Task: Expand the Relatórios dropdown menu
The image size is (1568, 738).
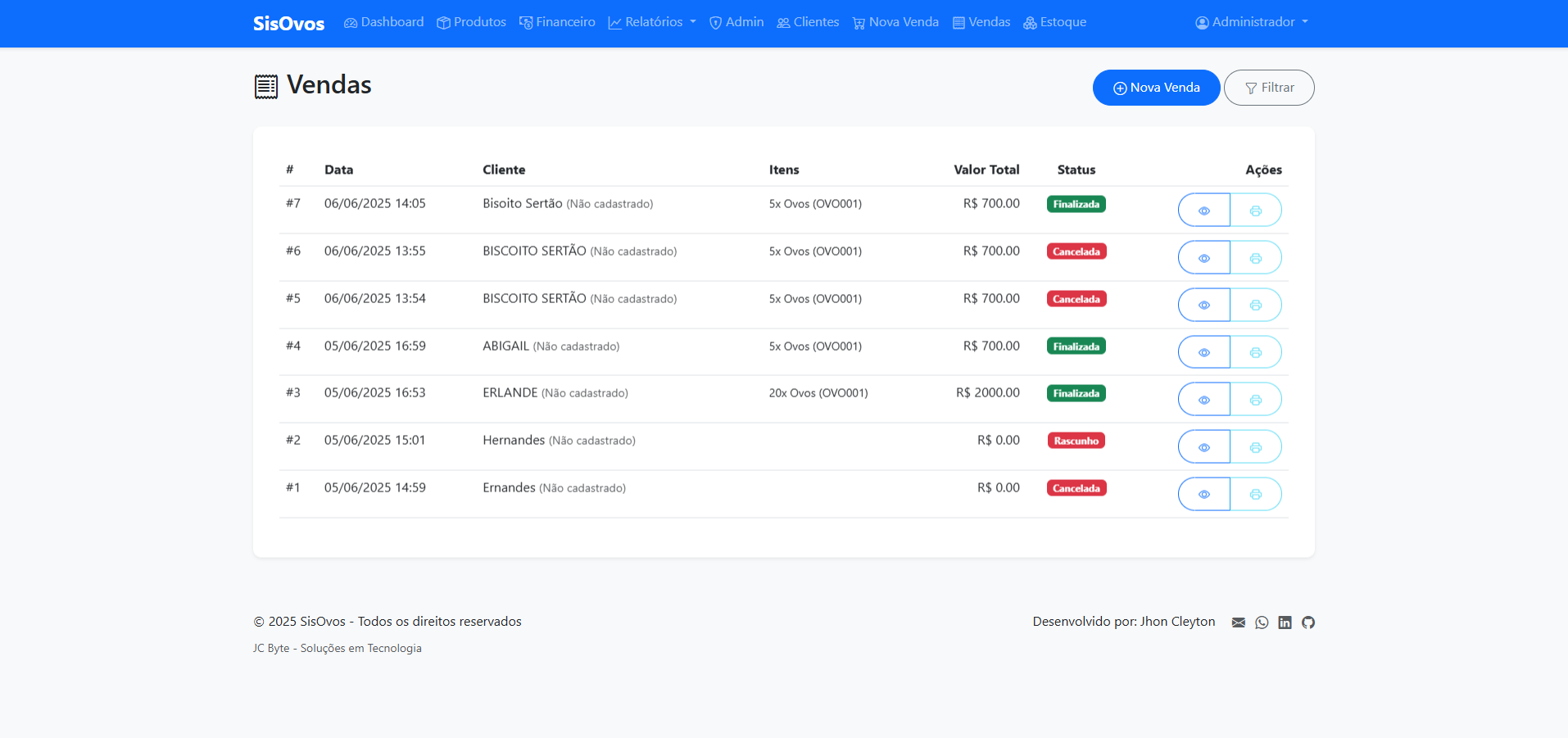Action: pos(652,22)
